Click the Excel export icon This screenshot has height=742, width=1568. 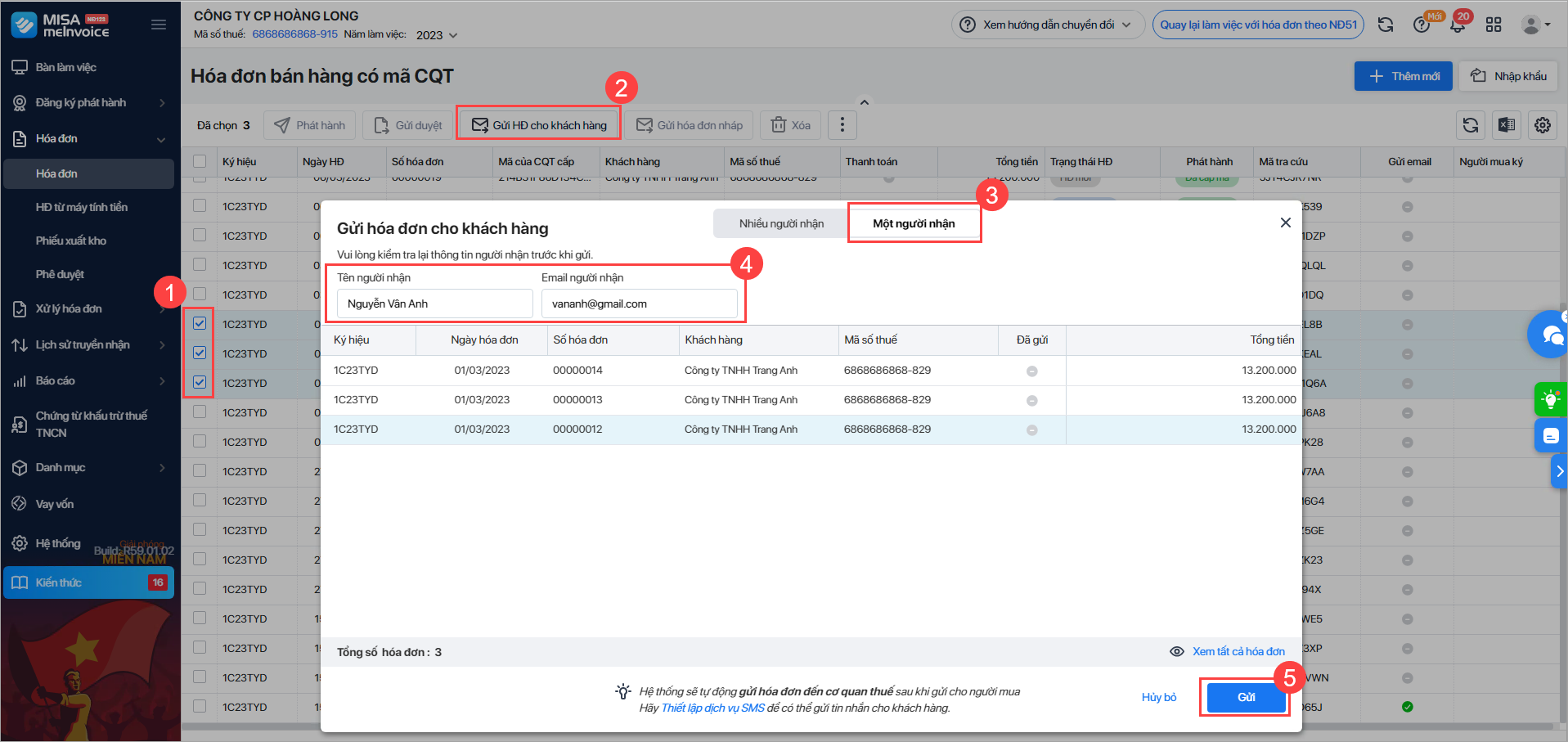point(1507,125)
